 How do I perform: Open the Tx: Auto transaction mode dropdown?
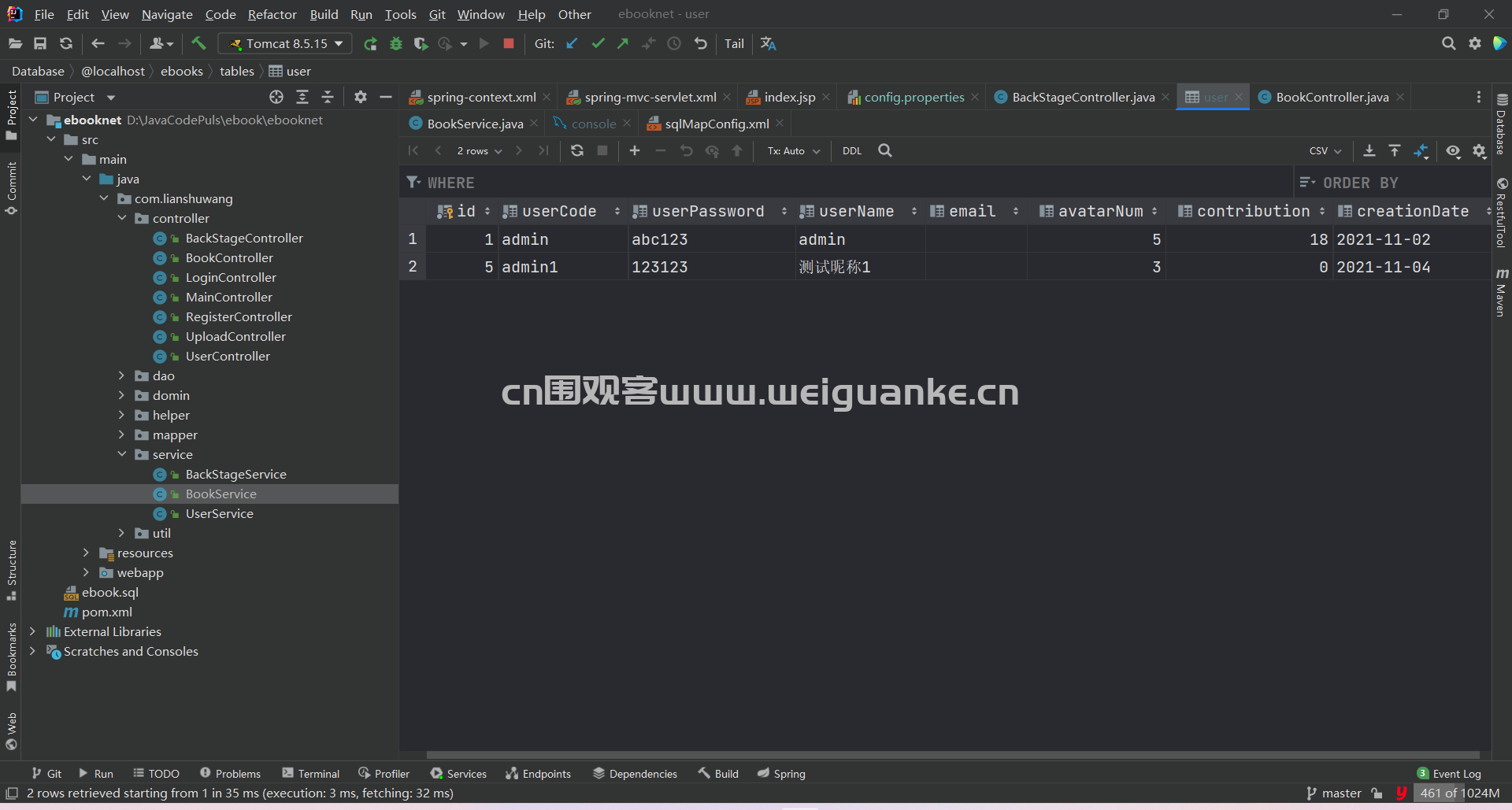(794, 150)
